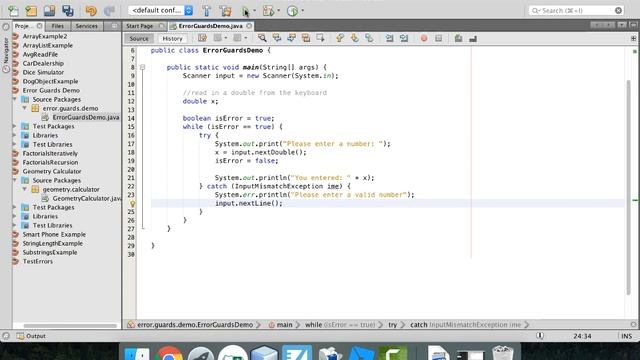Click the editor vertical scrollbar
640x360 pixels.
point(628,187)
